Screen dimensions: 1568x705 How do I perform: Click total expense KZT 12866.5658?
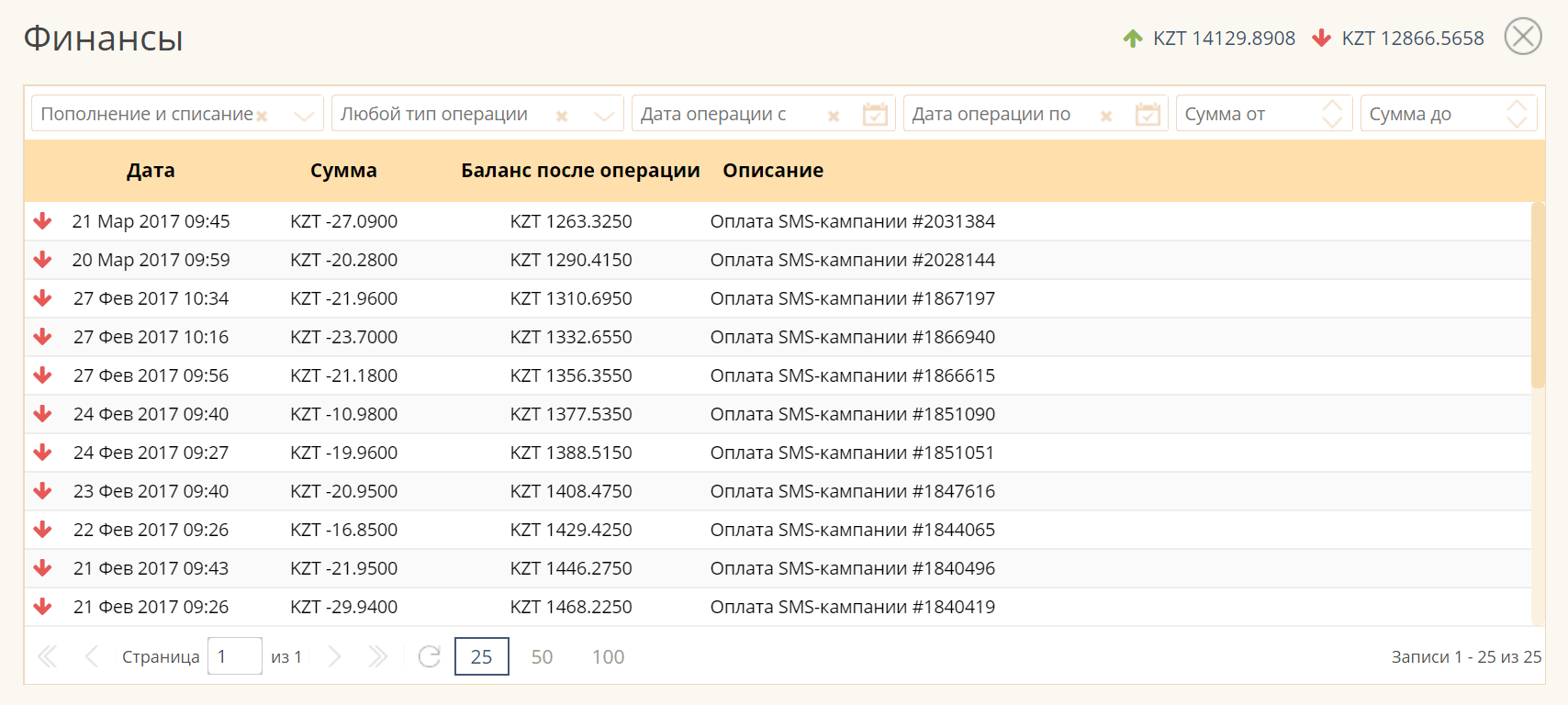[1413, 39]
